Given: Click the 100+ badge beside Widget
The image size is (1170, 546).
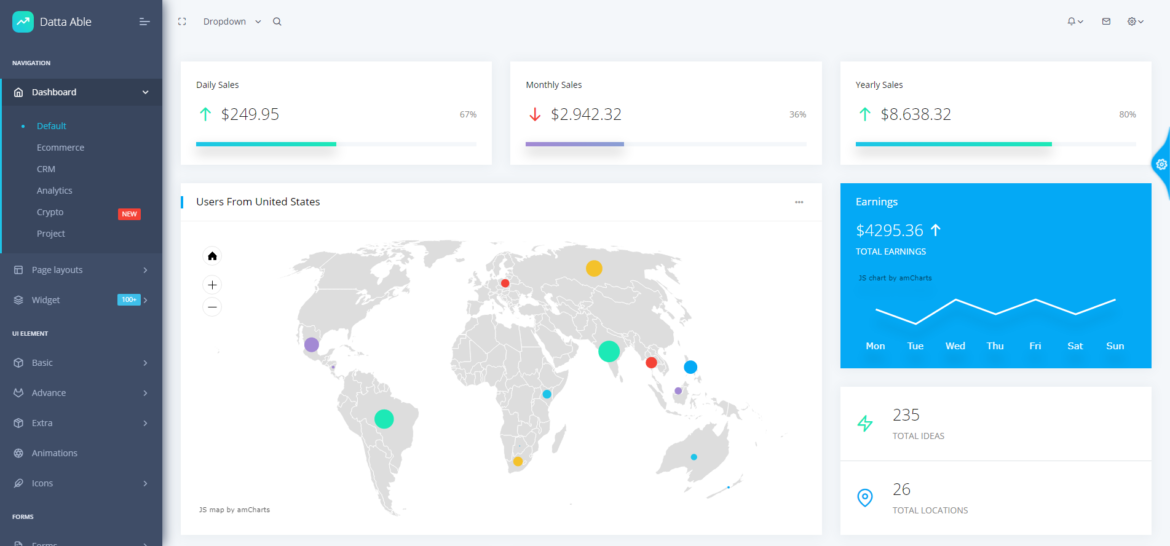Looking at the screenshot, I should pos(129,300).
